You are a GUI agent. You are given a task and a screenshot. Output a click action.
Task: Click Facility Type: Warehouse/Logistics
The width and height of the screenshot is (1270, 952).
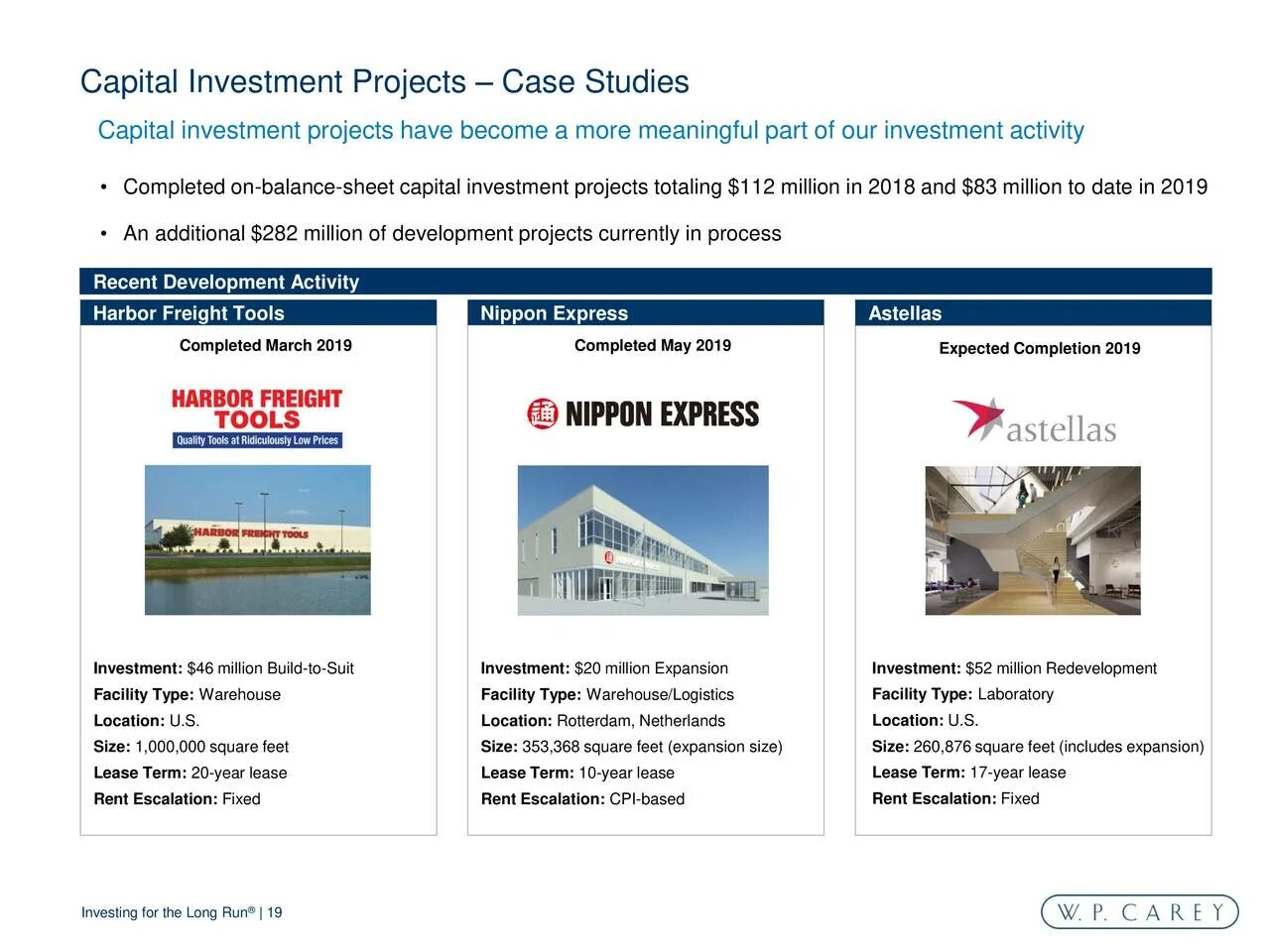point(607,694)
